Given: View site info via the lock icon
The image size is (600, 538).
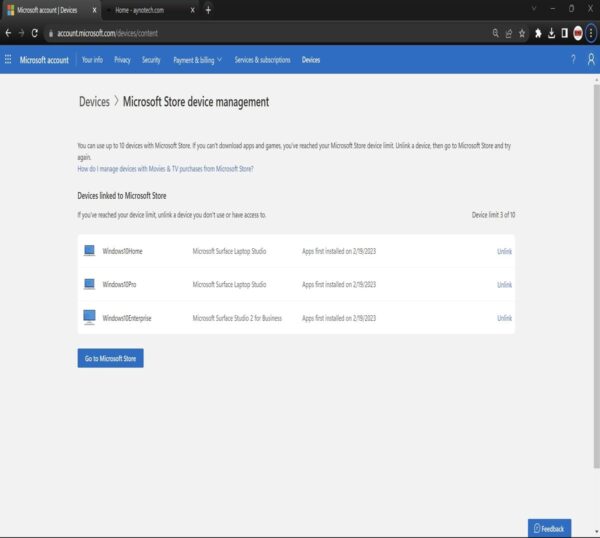Looking at the screenshot, I should point(51,33).
